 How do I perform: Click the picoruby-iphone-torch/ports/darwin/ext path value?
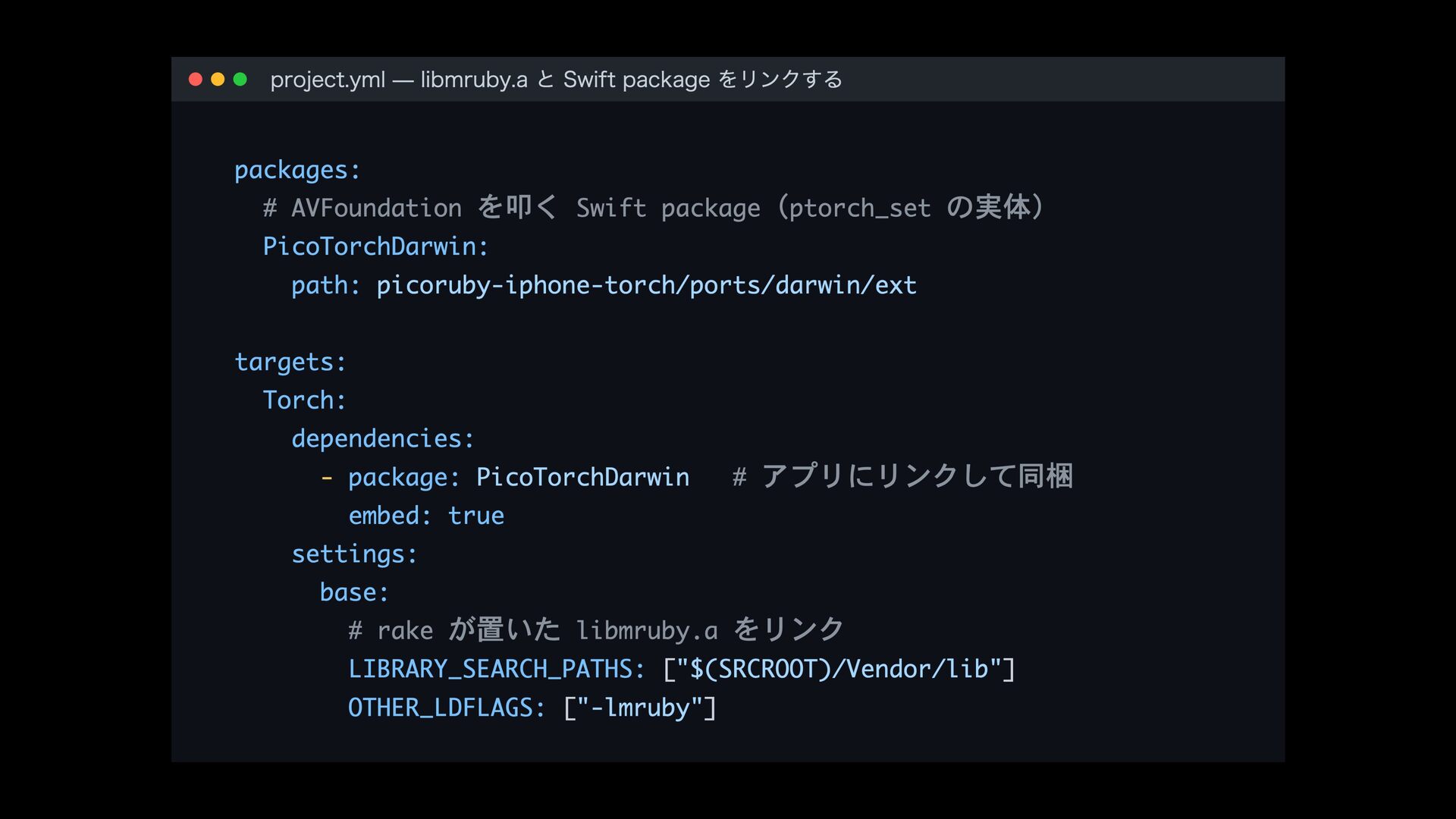coord(646,285)
